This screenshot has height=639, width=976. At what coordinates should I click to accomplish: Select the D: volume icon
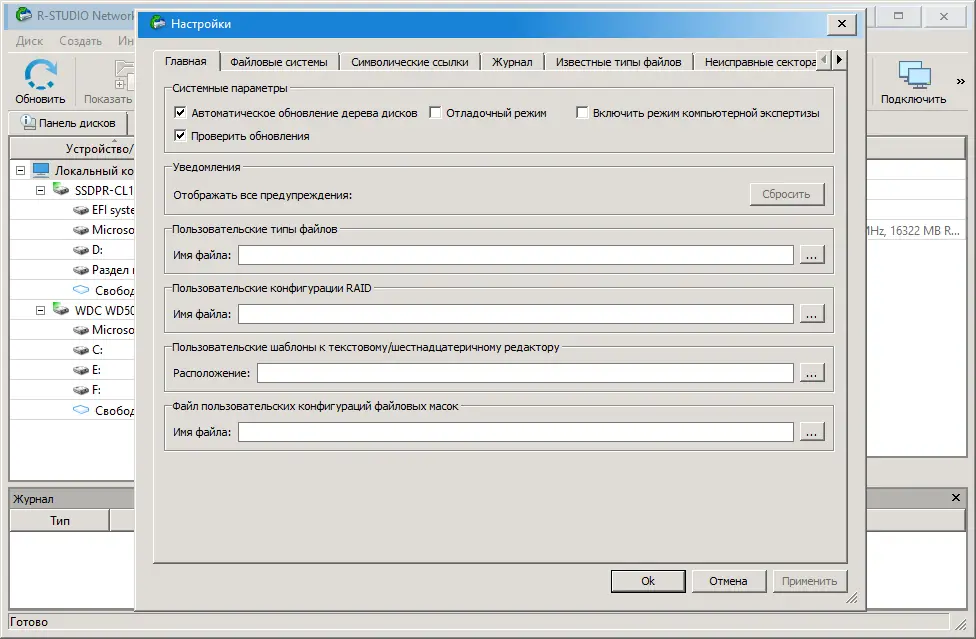click(x=81, y=250)
